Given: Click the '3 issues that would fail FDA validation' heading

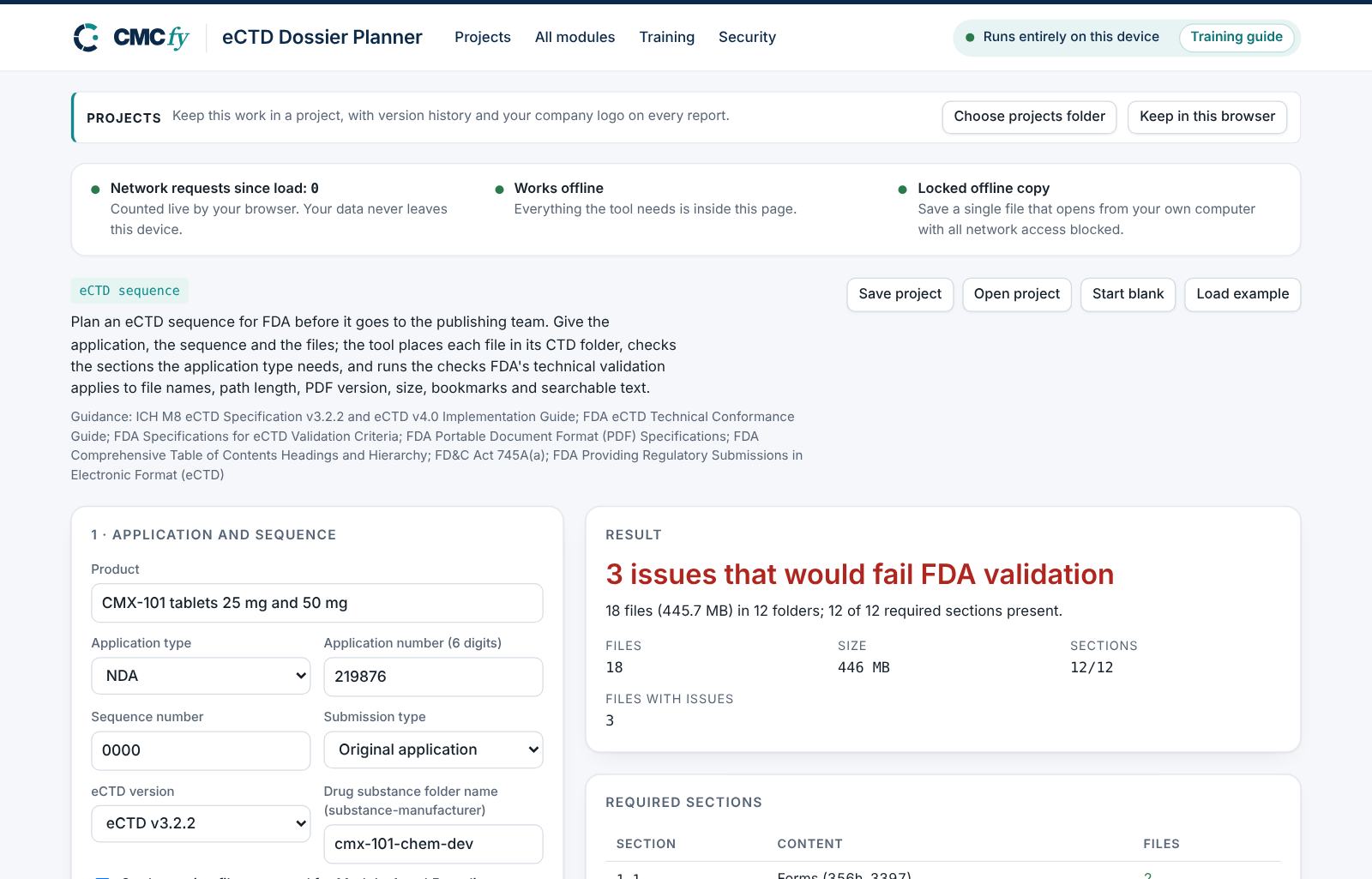Looking at the screenshot, I should point(859,574).
